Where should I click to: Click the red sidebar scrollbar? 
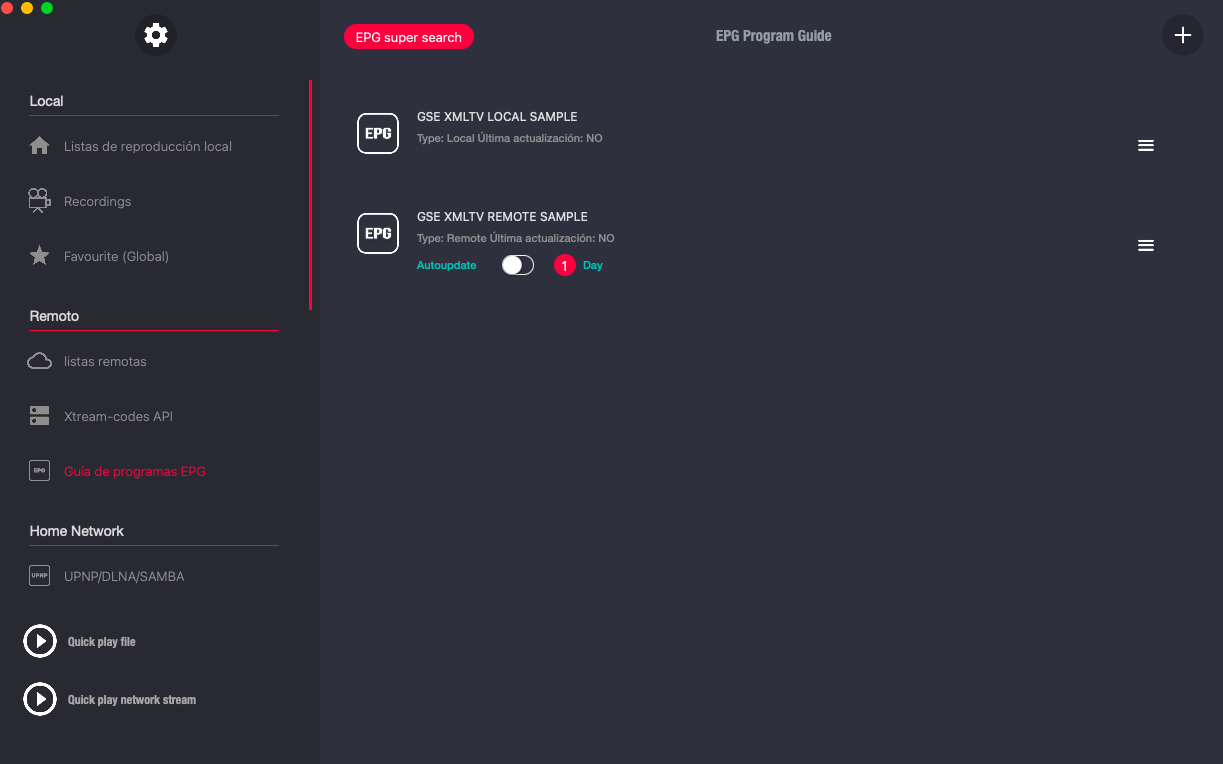(x=310, y=195)
